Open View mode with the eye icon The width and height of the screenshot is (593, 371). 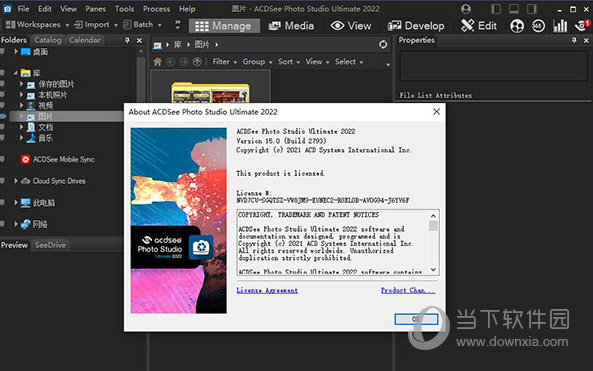[x=351, y=26]
